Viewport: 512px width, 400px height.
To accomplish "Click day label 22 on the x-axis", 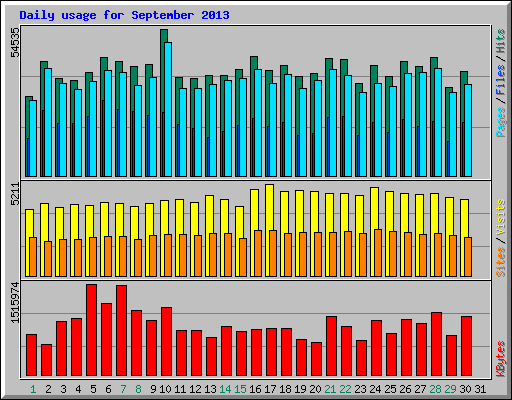I will click(345, 389).
